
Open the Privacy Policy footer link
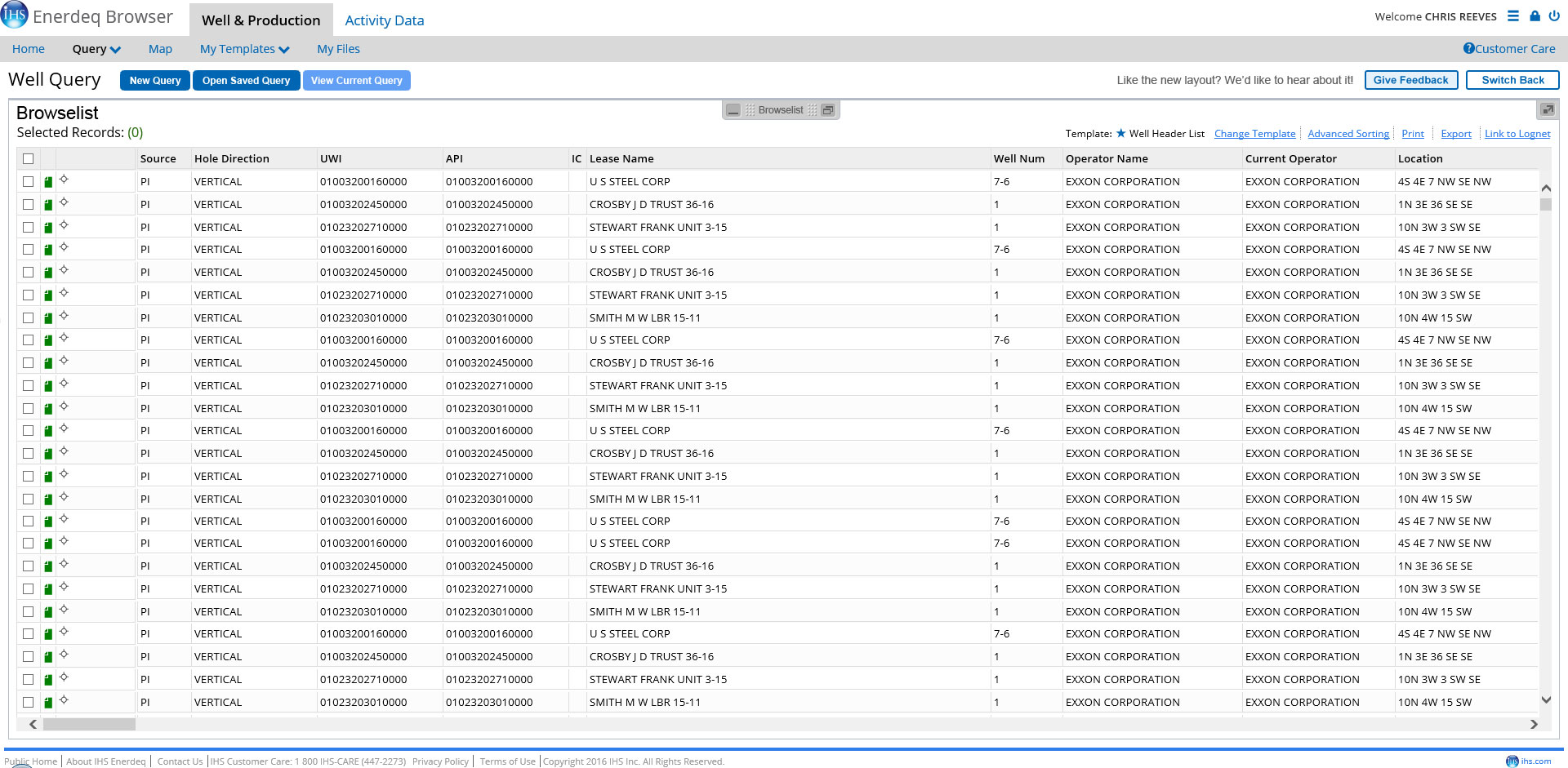tap(440, 761)
